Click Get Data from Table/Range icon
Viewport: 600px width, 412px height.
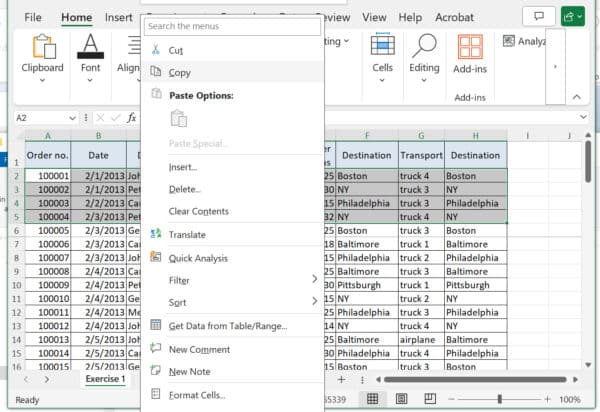coord(156,325)
